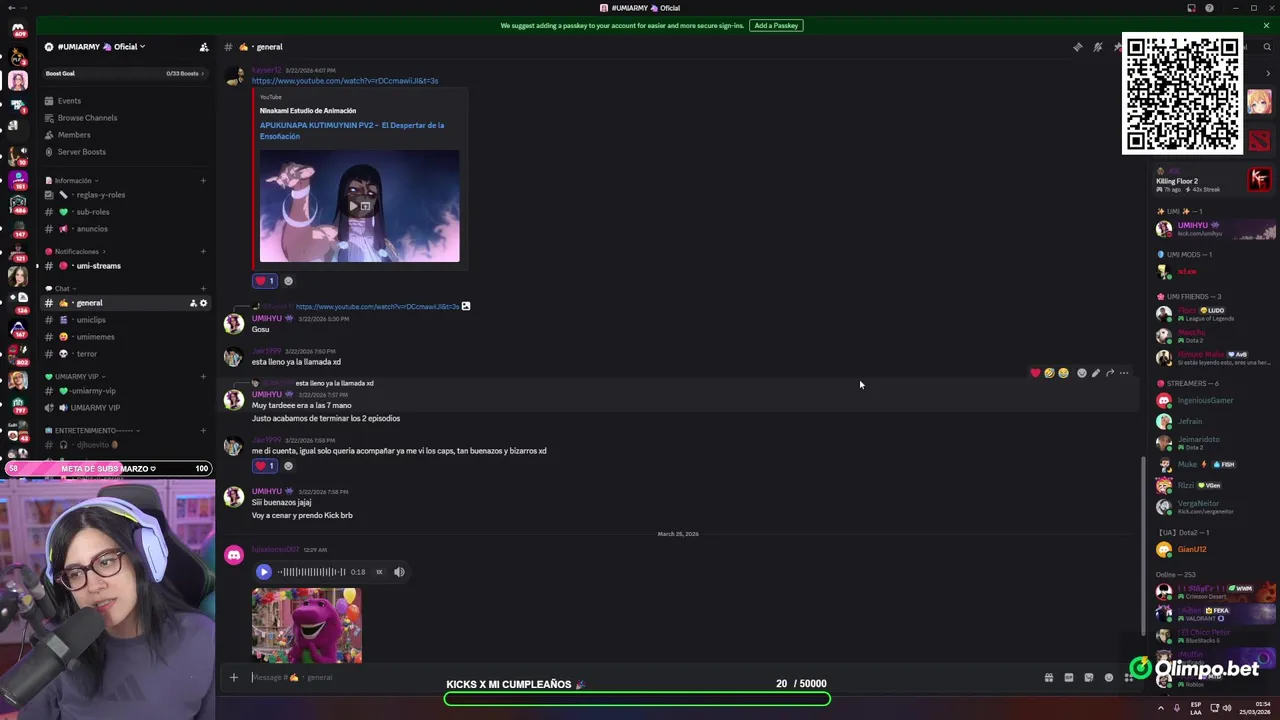Toggle heart reaction on Jair1999 message
The image size is (1280, 720).
[x=265, y=466]
